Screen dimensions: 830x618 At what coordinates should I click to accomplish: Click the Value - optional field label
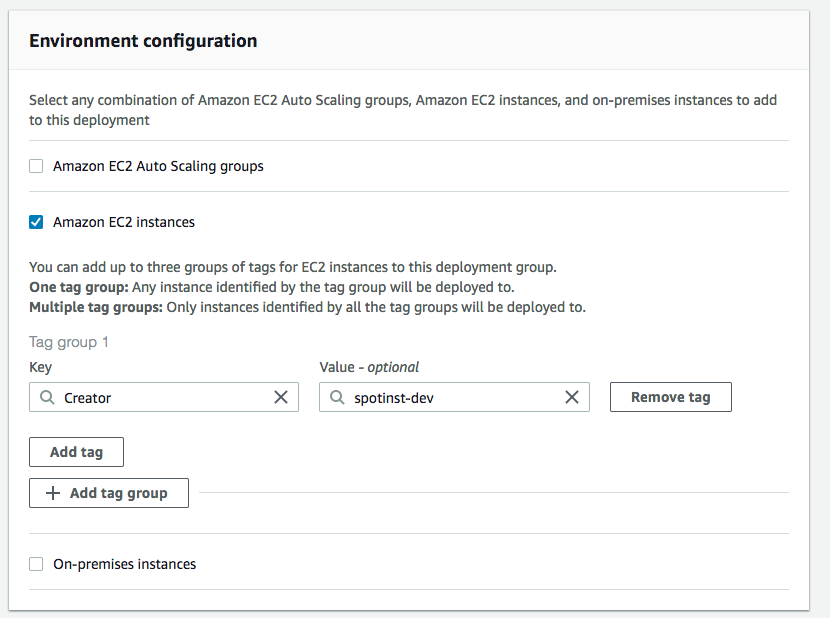pyautogui.click(x=369, y=367)
